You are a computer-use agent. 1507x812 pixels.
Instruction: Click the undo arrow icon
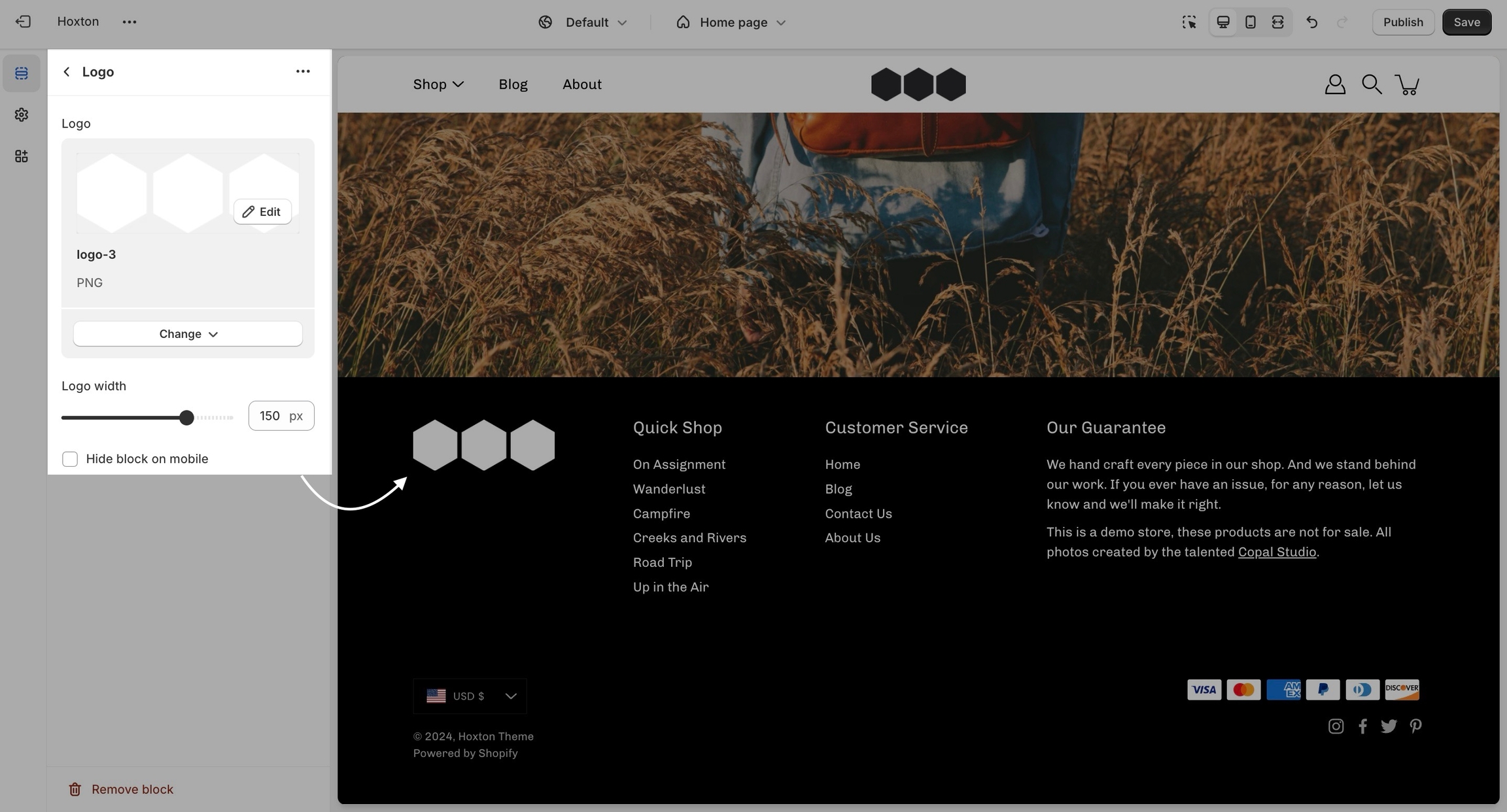(1311, 22)
